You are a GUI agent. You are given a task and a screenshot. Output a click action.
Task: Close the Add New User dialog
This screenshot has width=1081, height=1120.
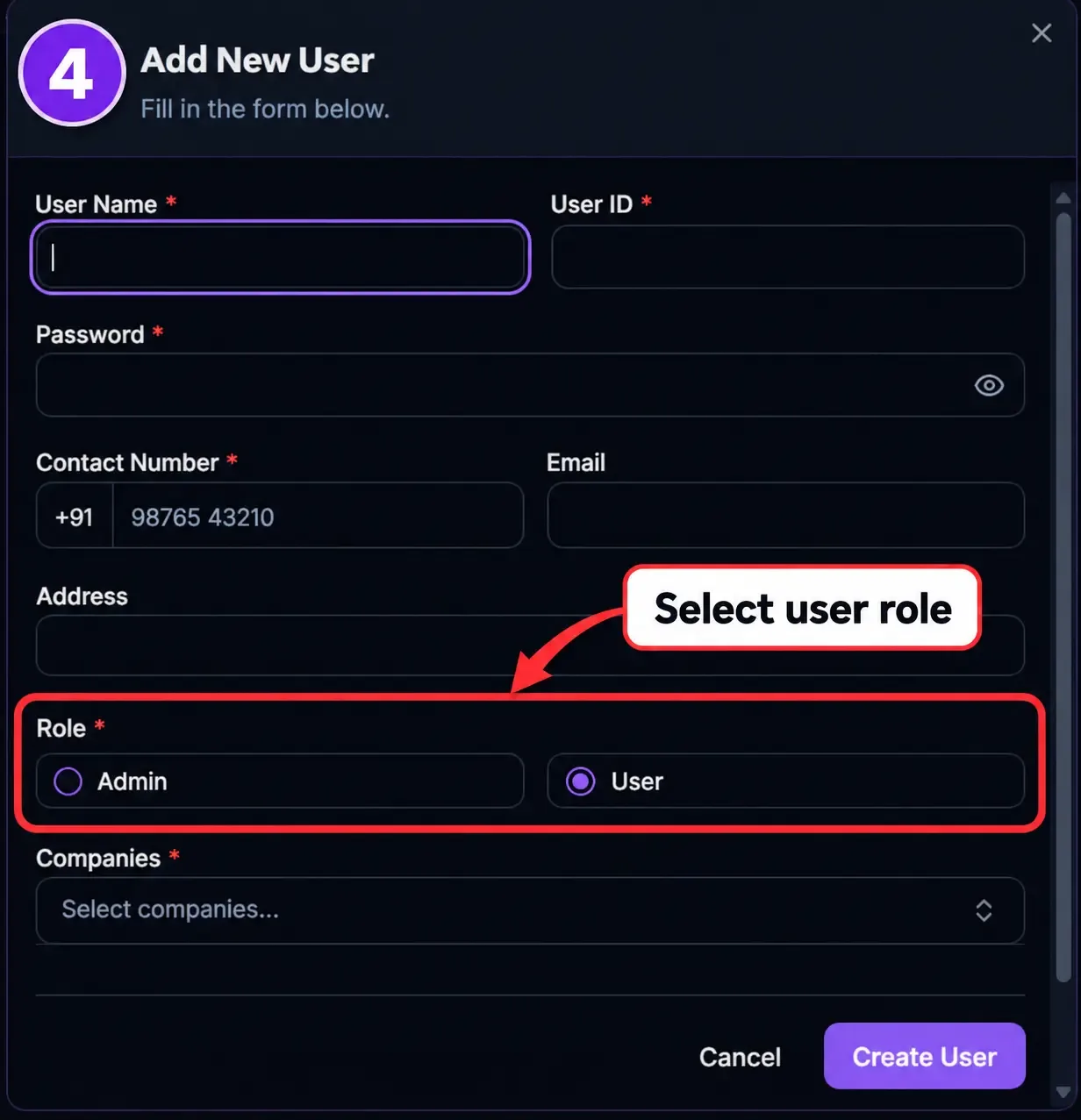(x=1042, y=33)
